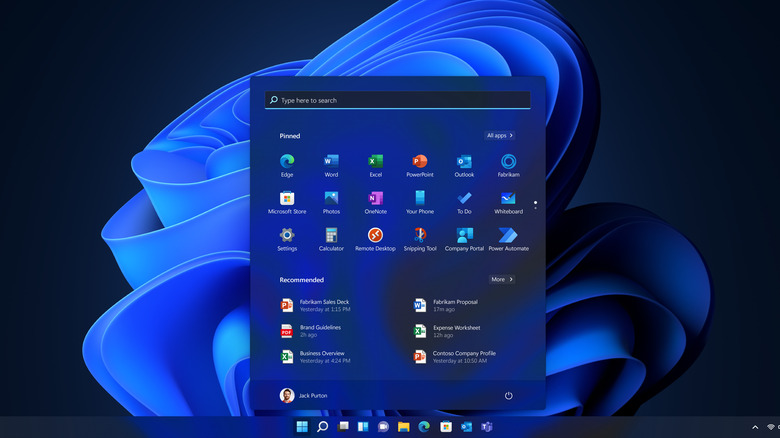
Task: Open Power Automate from pinned apps
Action: (x=508, y=236)
